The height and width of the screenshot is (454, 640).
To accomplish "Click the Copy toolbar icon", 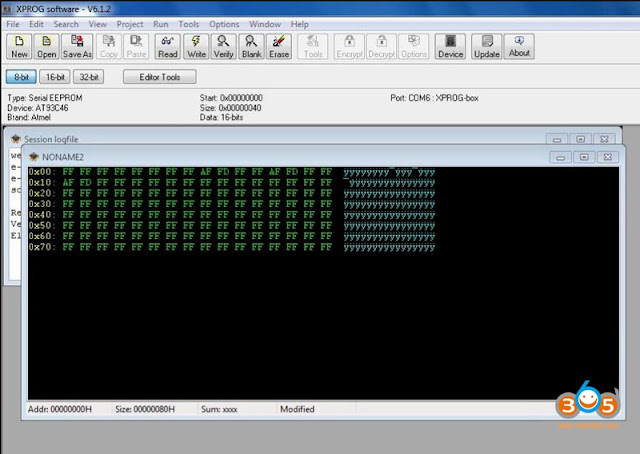I will coord(109,47).
